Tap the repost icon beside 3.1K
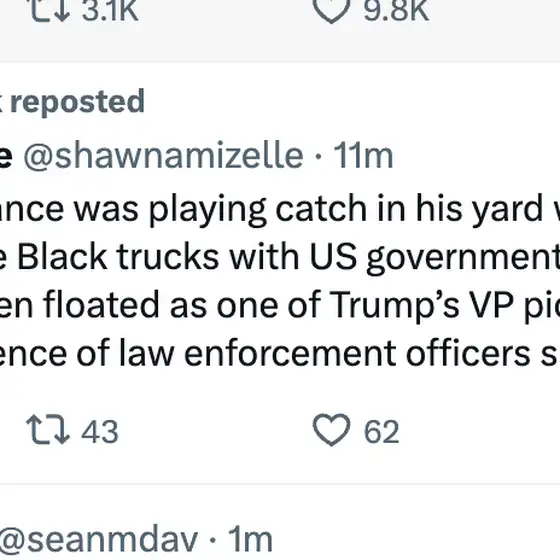The height and width of the screenshot is (560, 560). coord(49,10)
